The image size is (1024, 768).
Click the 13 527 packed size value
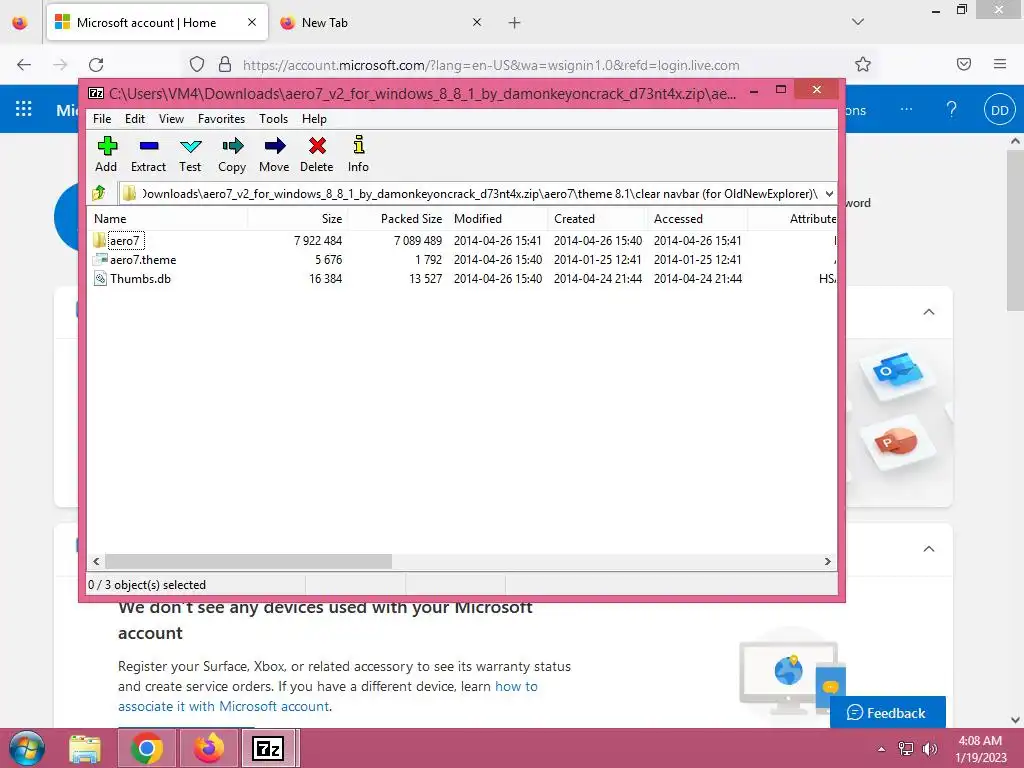(x=426, y=279)
